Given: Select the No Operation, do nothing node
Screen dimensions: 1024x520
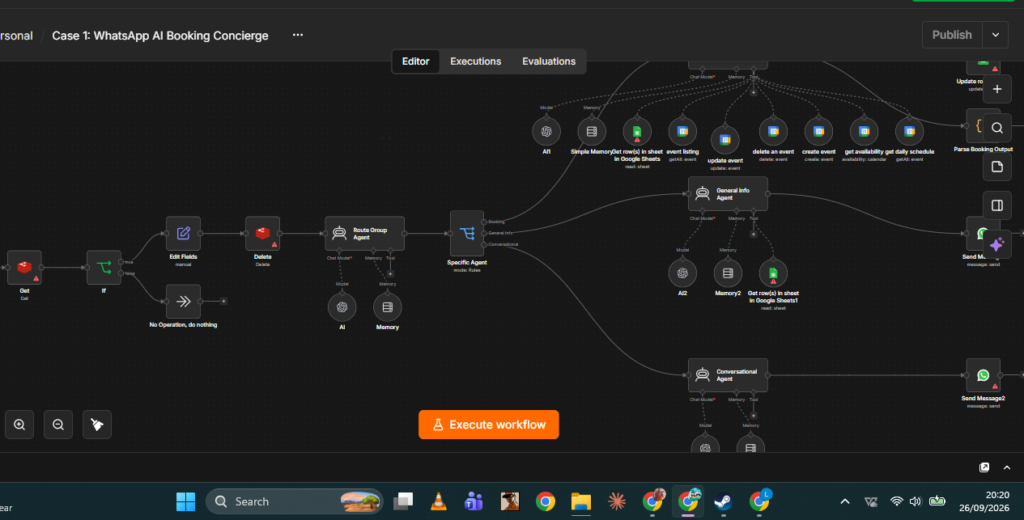Looking at the screenshot, I should click(x=184, y=301).
